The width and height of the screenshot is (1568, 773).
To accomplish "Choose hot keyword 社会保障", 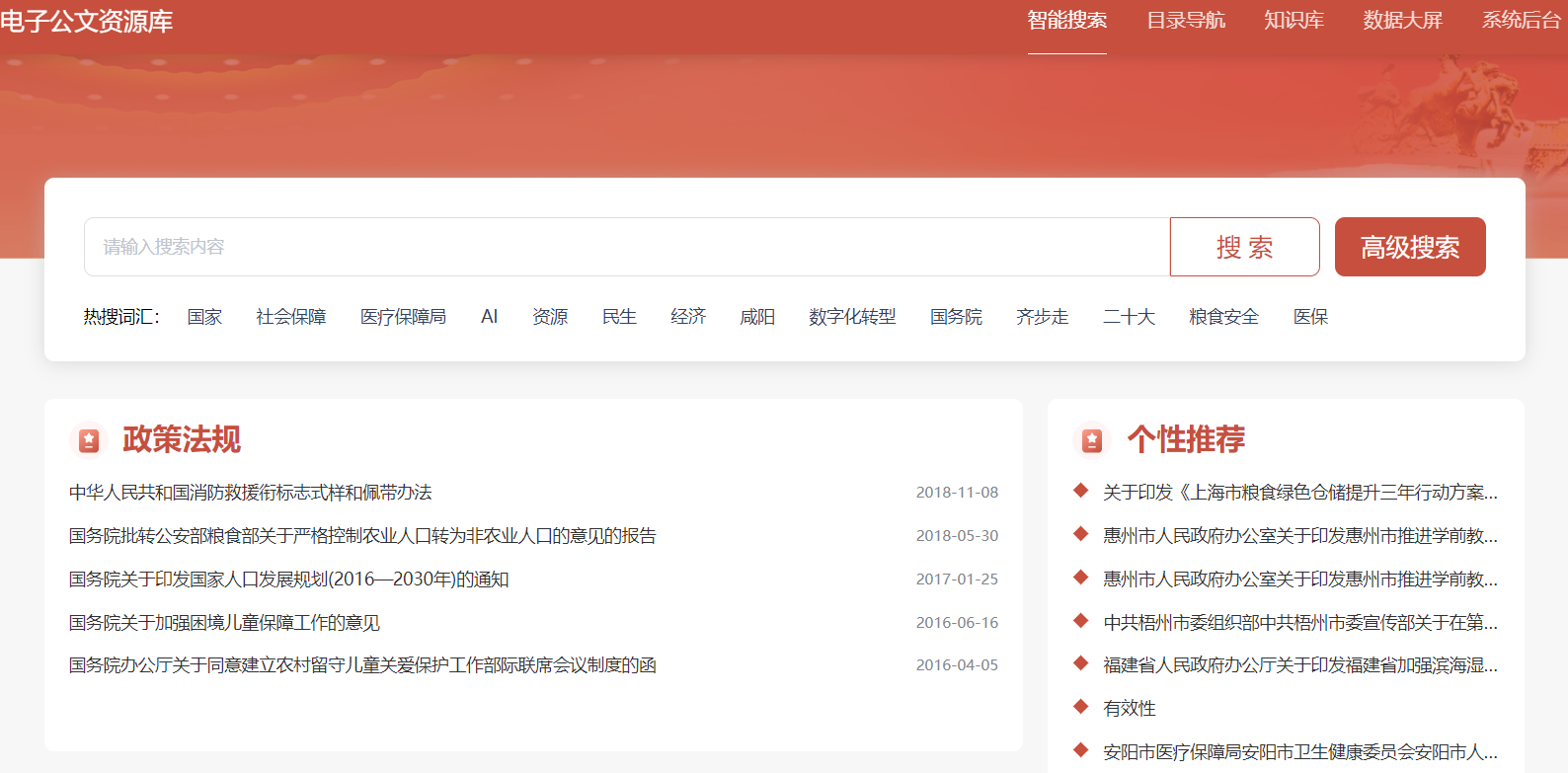I will coord(290,317).
